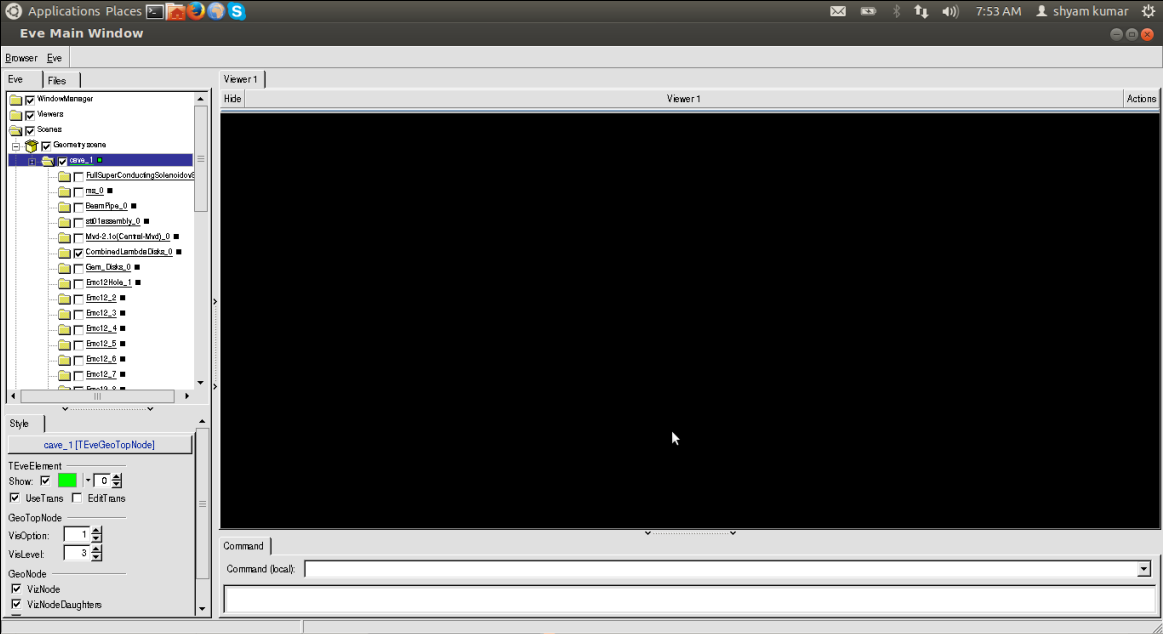Image resolution: width=1163 pixels, height=634 pixels.
Task: Click the WindowManager folder icon
Action: click(15, 100)
